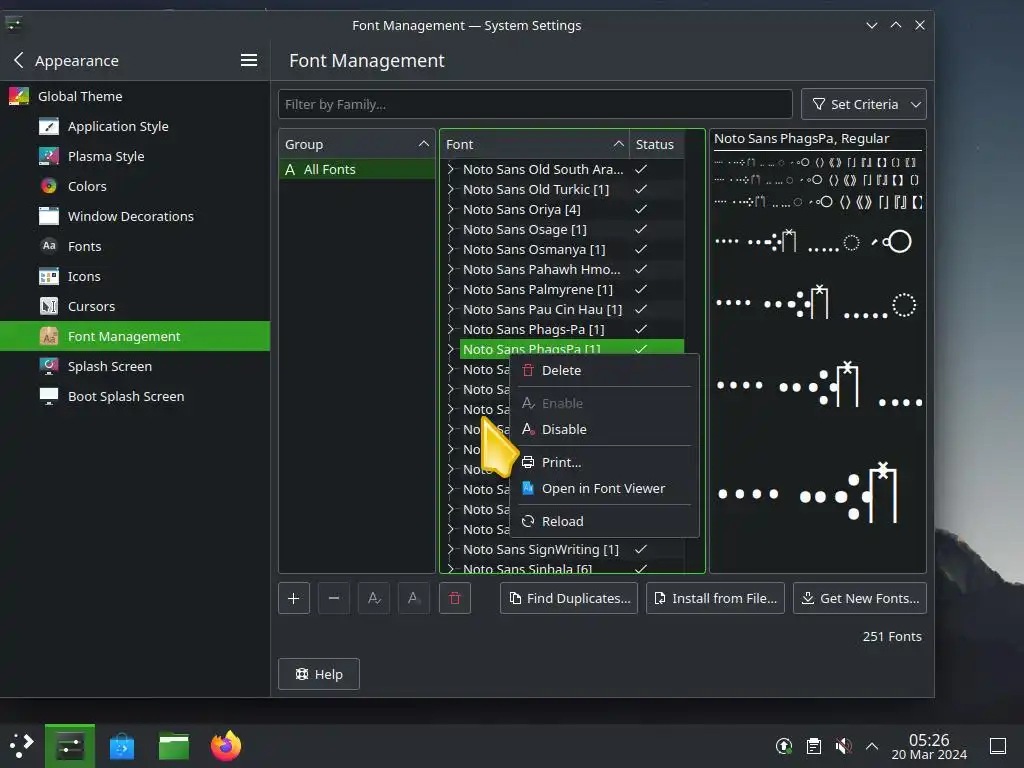1024x768 pixels.
Task: Click the plus button to add a font group
Action: click(294, 598)
